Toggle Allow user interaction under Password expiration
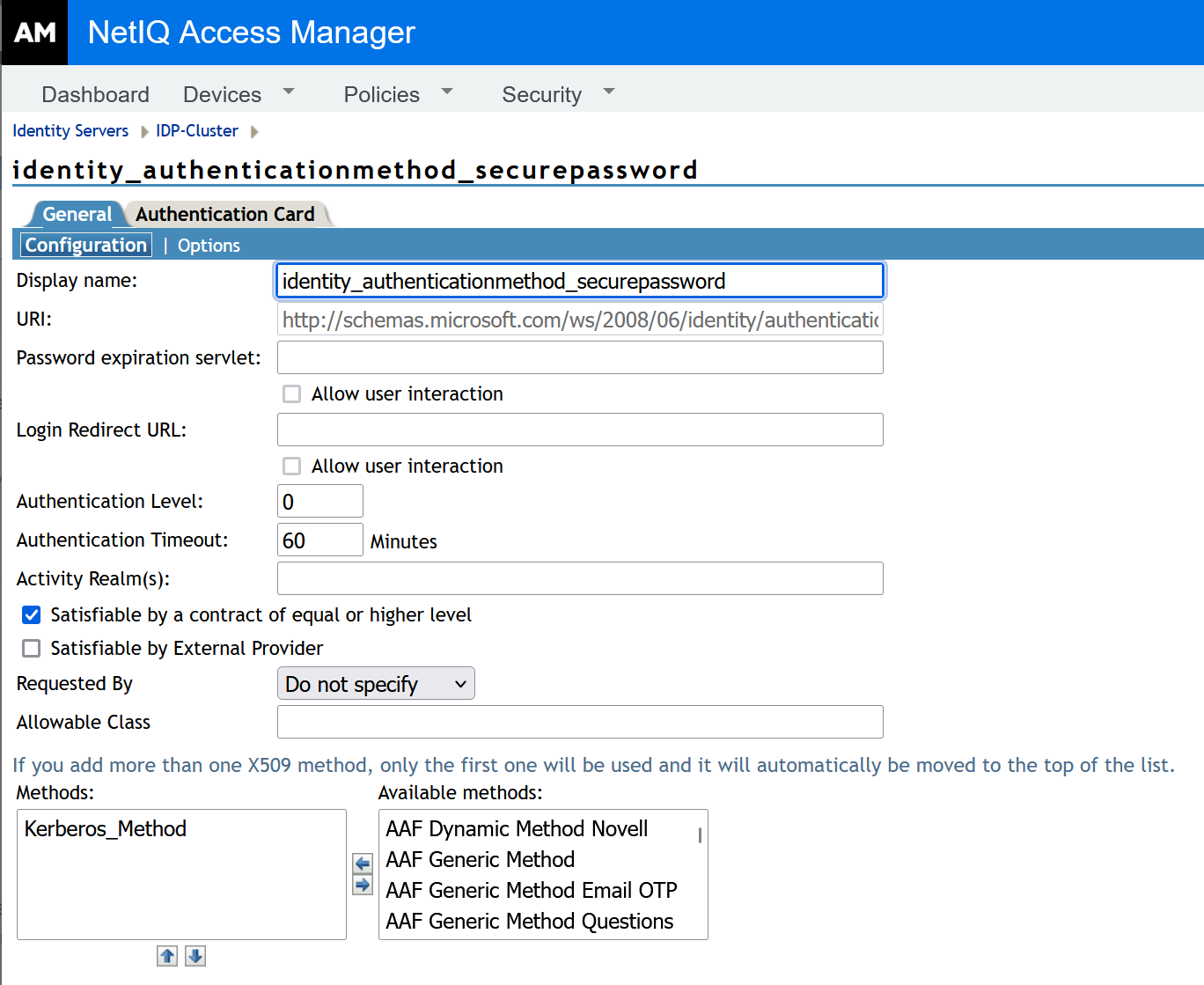The image size is (1204, 985). point(291,394)
